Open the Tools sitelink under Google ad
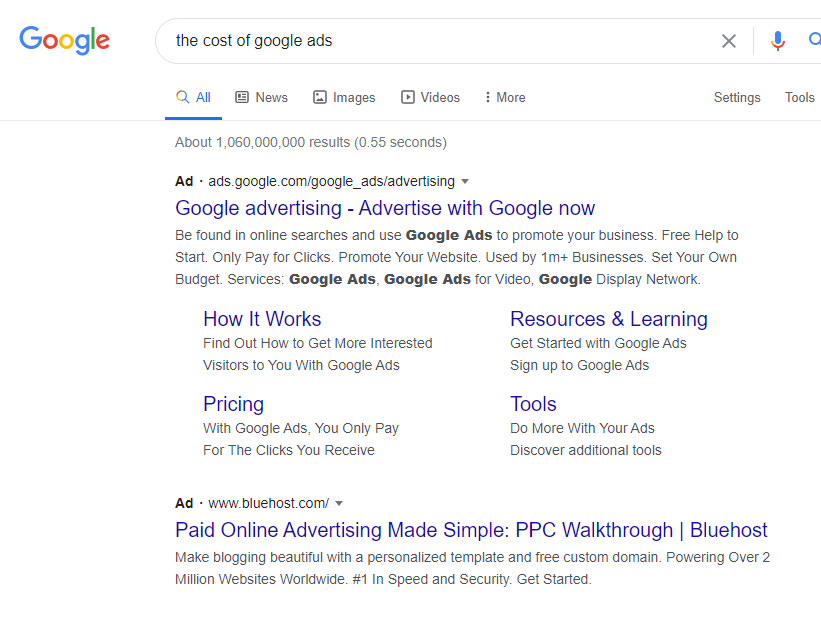This screenshot has height=623, width=821. (x=533, y=404)
